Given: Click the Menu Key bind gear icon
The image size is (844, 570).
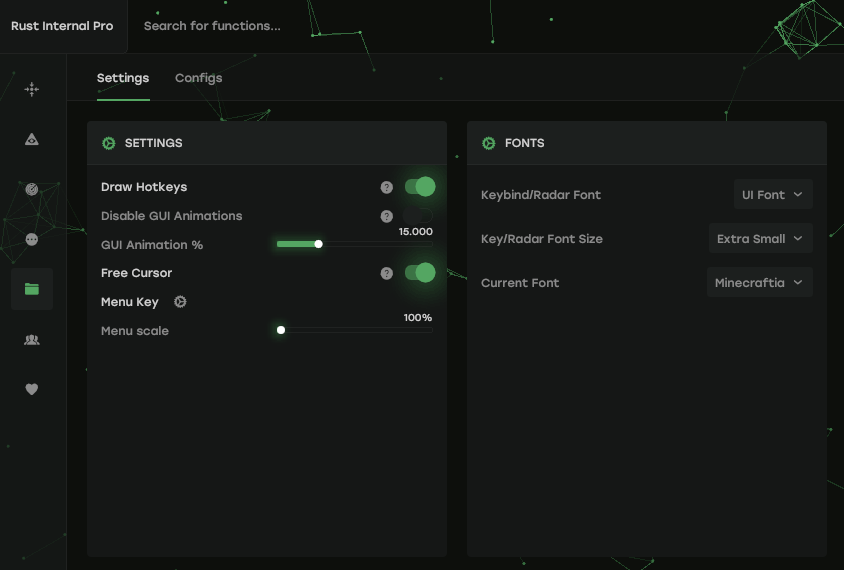Looking at the screenshot, I should click(x=180, y=302).
